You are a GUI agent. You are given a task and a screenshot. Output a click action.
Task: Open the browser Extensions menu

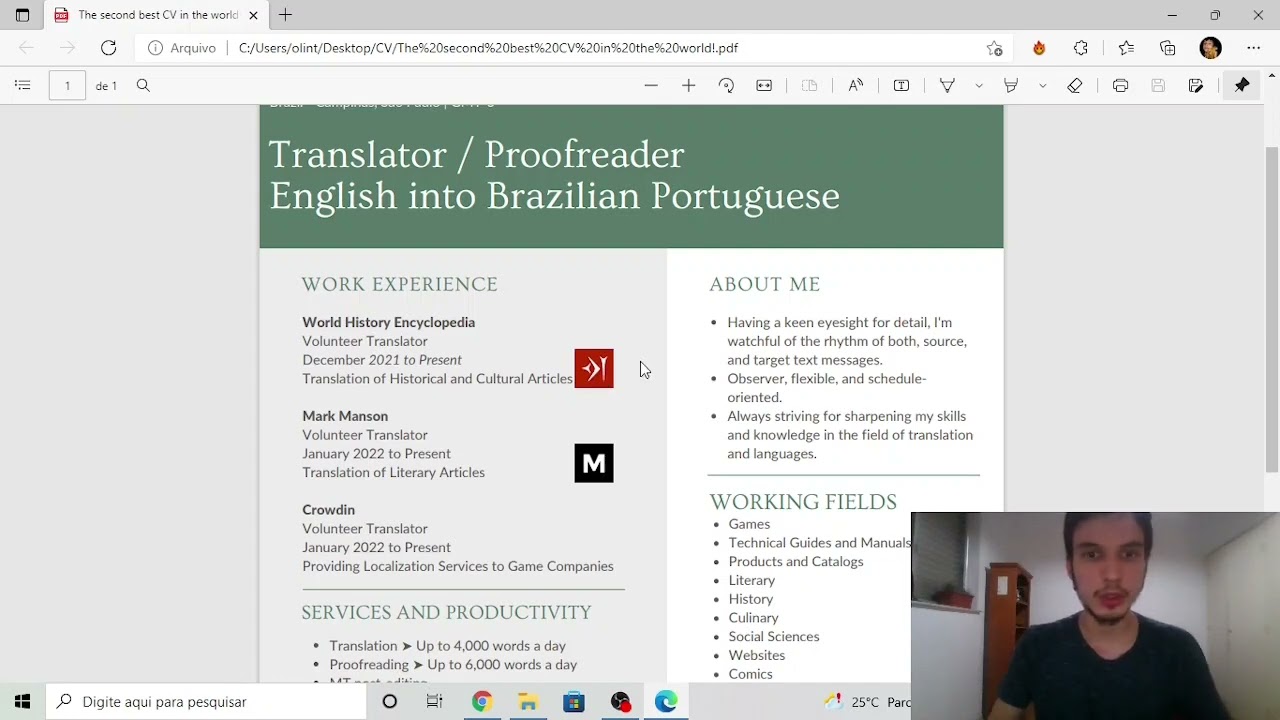pos(1081,48)
